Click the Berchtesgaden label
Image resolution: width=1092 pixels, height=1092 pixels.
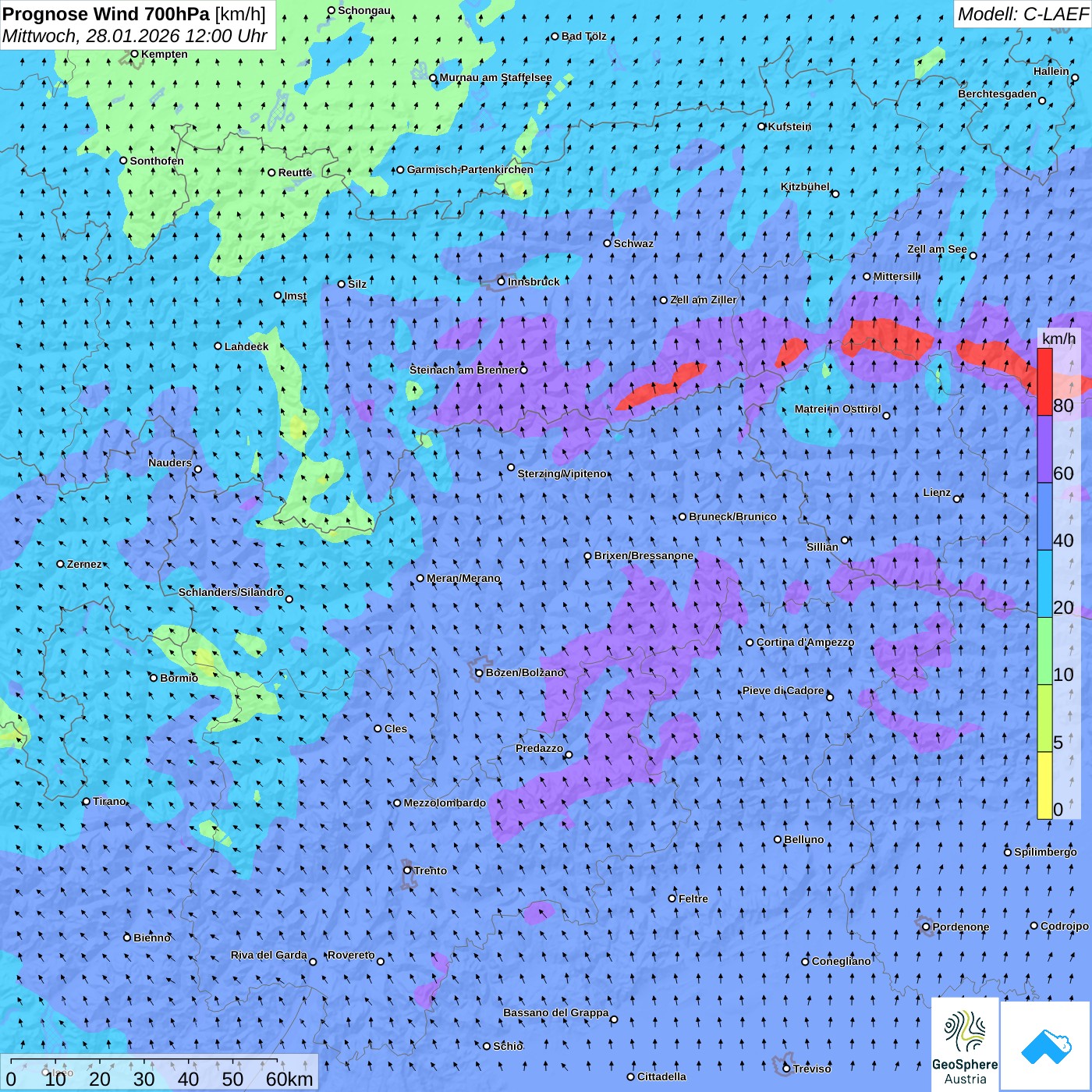998,94
